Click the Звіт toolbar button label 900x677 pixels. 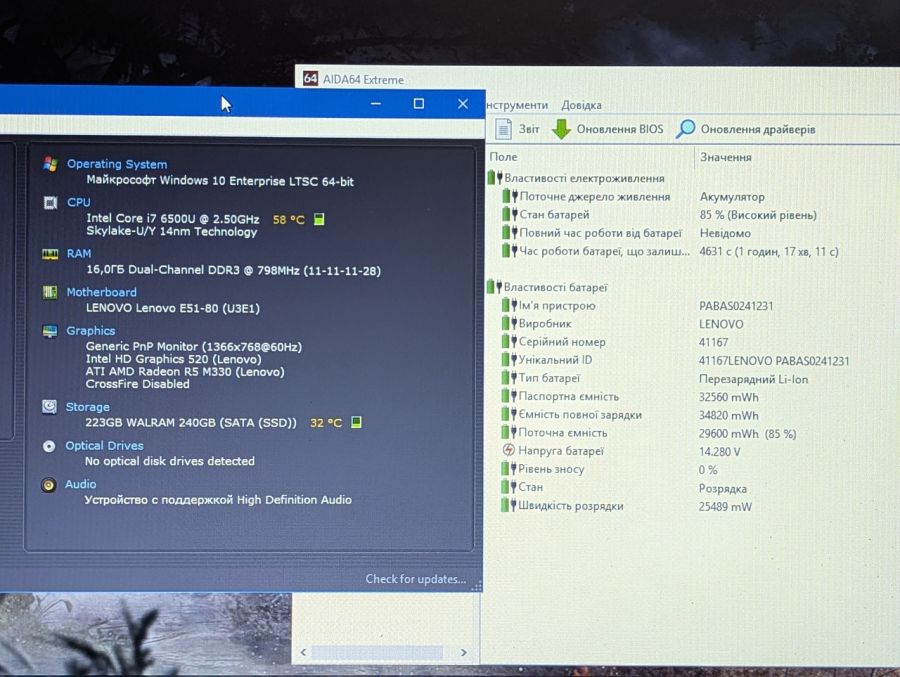pyautogui.click(x=529, y=129)
